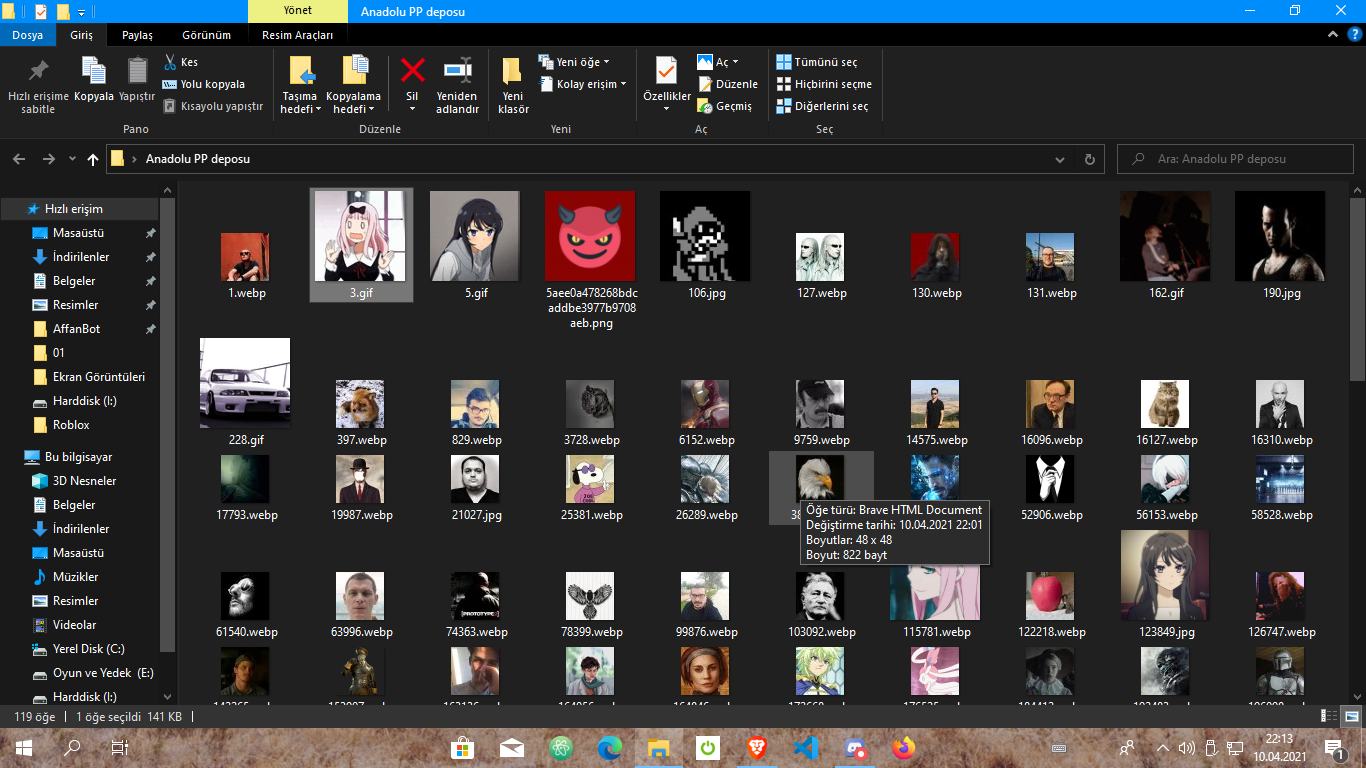
Task: Create a folder with Yeni klasör
Action: tap(513, 85)
